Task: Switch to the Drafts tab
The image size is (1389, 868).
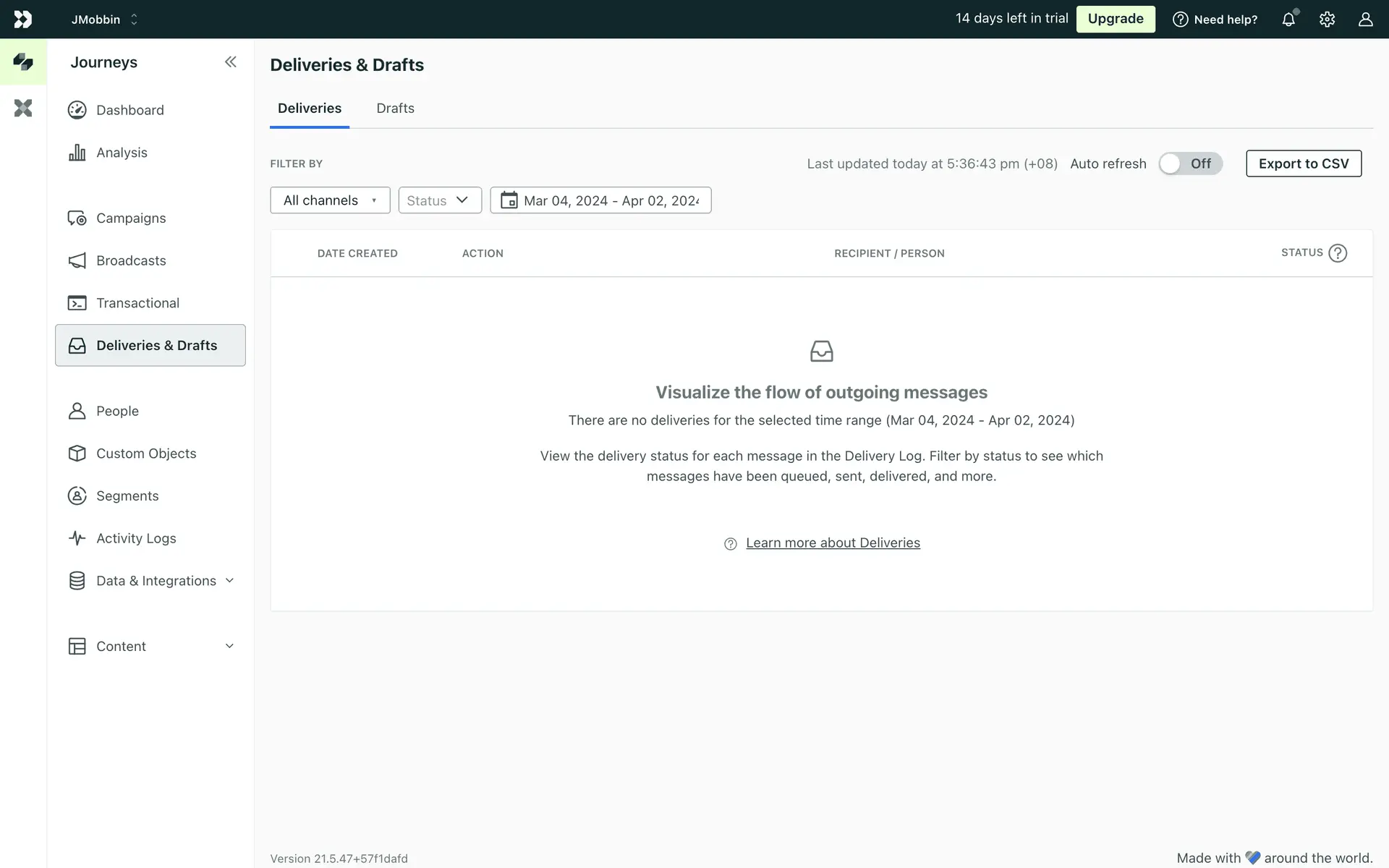Action: (395, 109)
